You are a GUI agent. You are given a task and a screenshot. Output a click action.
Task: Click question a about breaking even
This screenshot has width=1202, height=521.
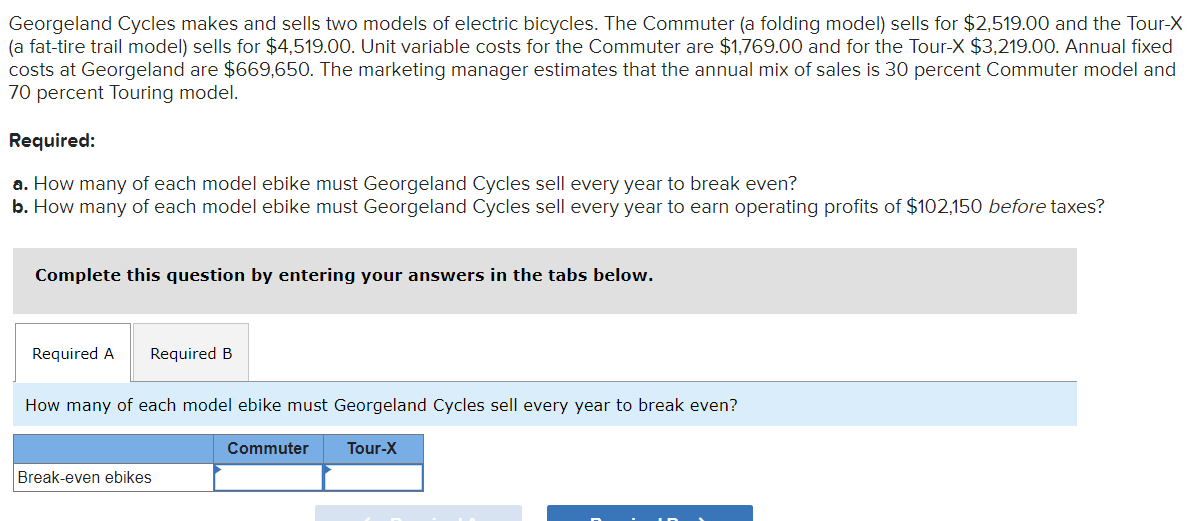[x=404, y=184]
